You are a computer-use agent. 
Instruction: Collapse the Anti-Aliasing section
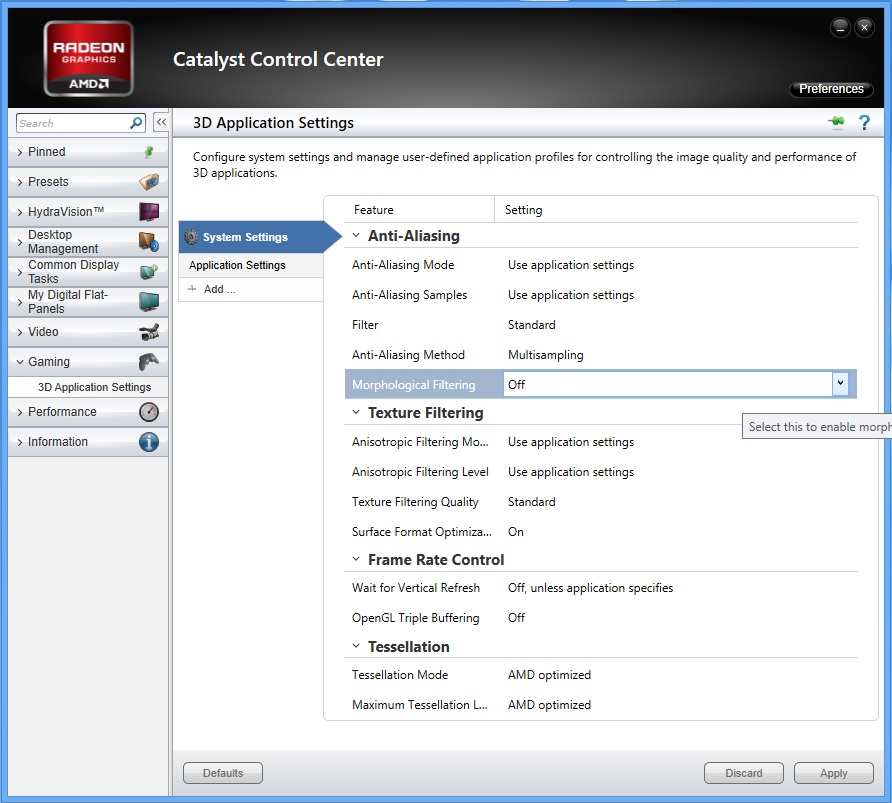tap(356, 235)
